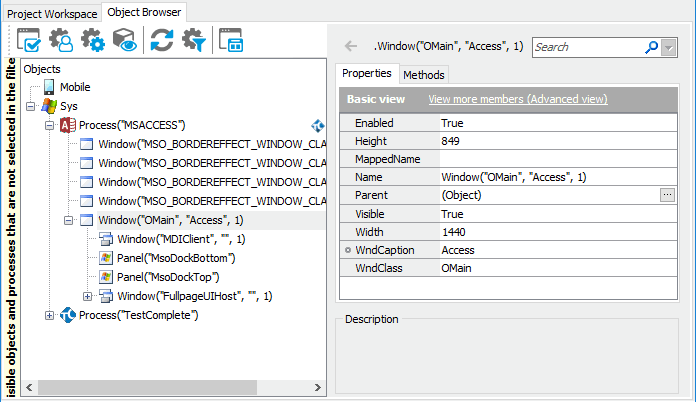Collapse the Sys tree node
Viewport: 696px width, 402px height.
31,106
